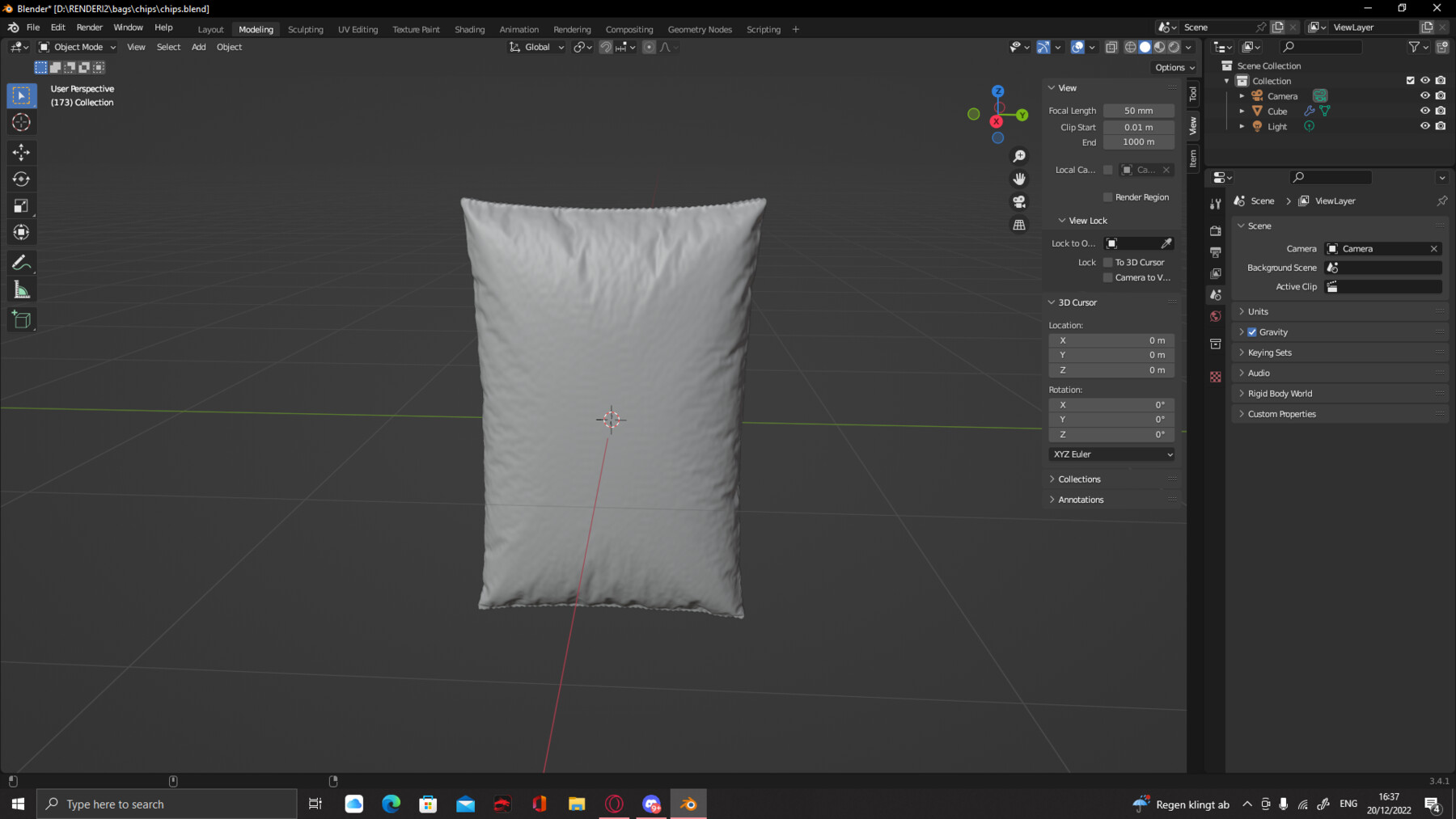Activate the Annotate pencil tool
This screenshot has width=1456, height=819.
22,263
